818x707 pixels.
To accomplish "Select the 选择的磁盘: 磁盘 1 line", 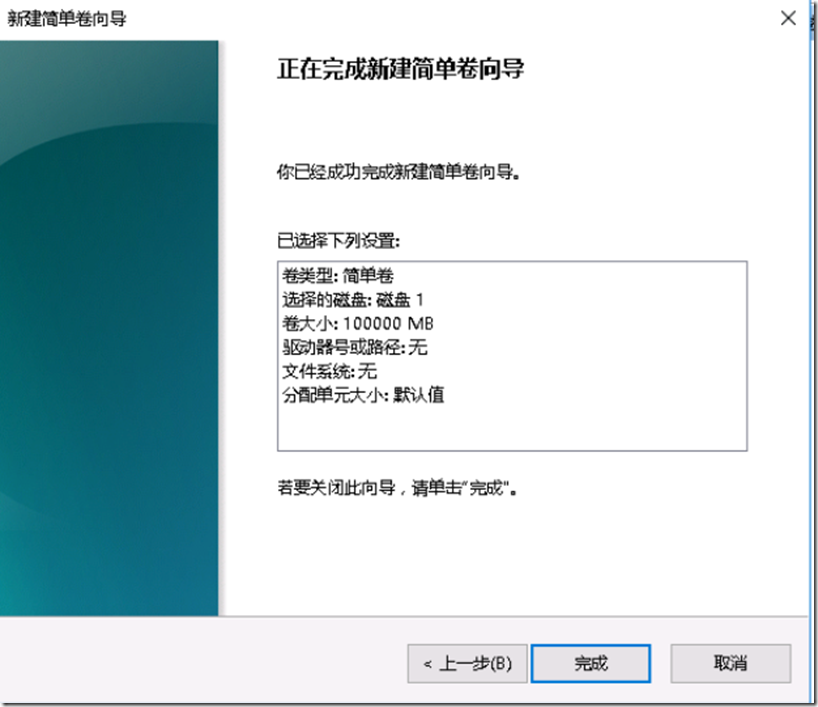I will click(353, 299).
